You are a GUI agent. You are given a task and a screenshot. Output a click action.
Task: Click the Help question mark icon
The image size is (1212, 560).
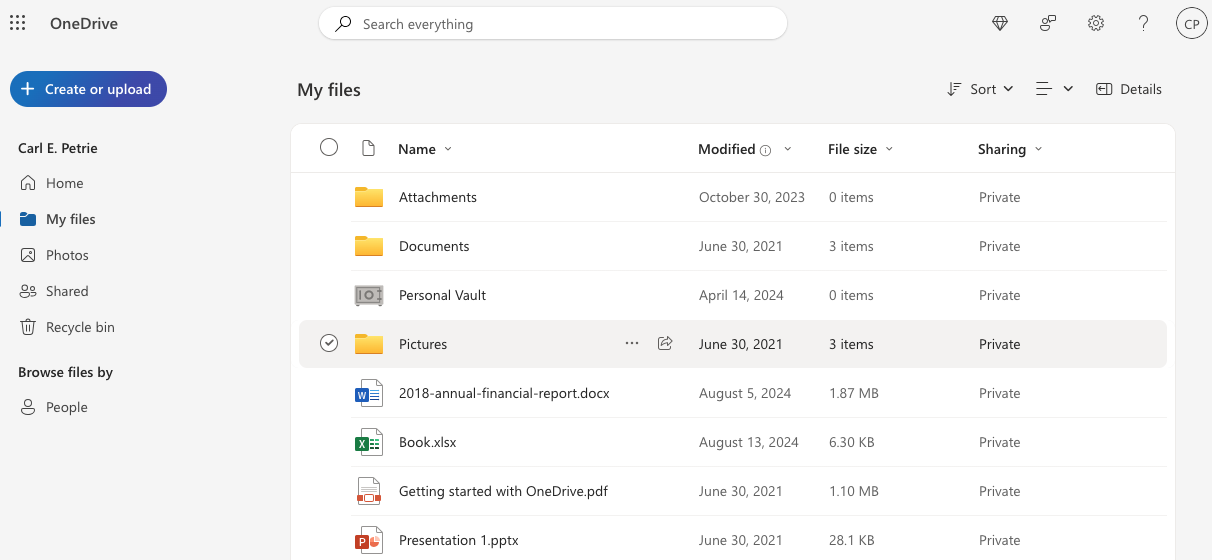1144,23
